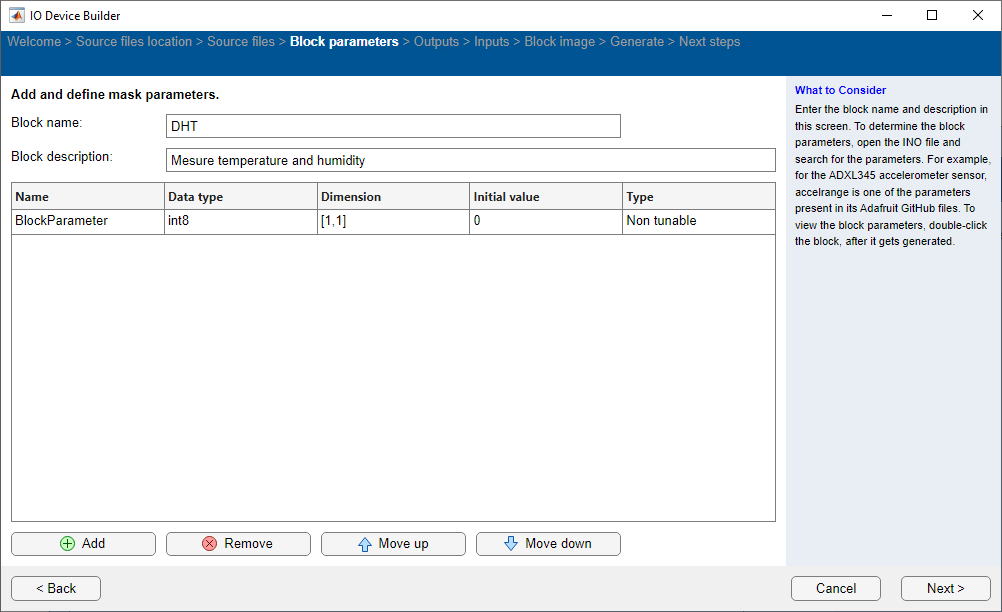Select the Source files breadcrumb entry
This screenshot has width=1002, height=612.
(239, 41)
